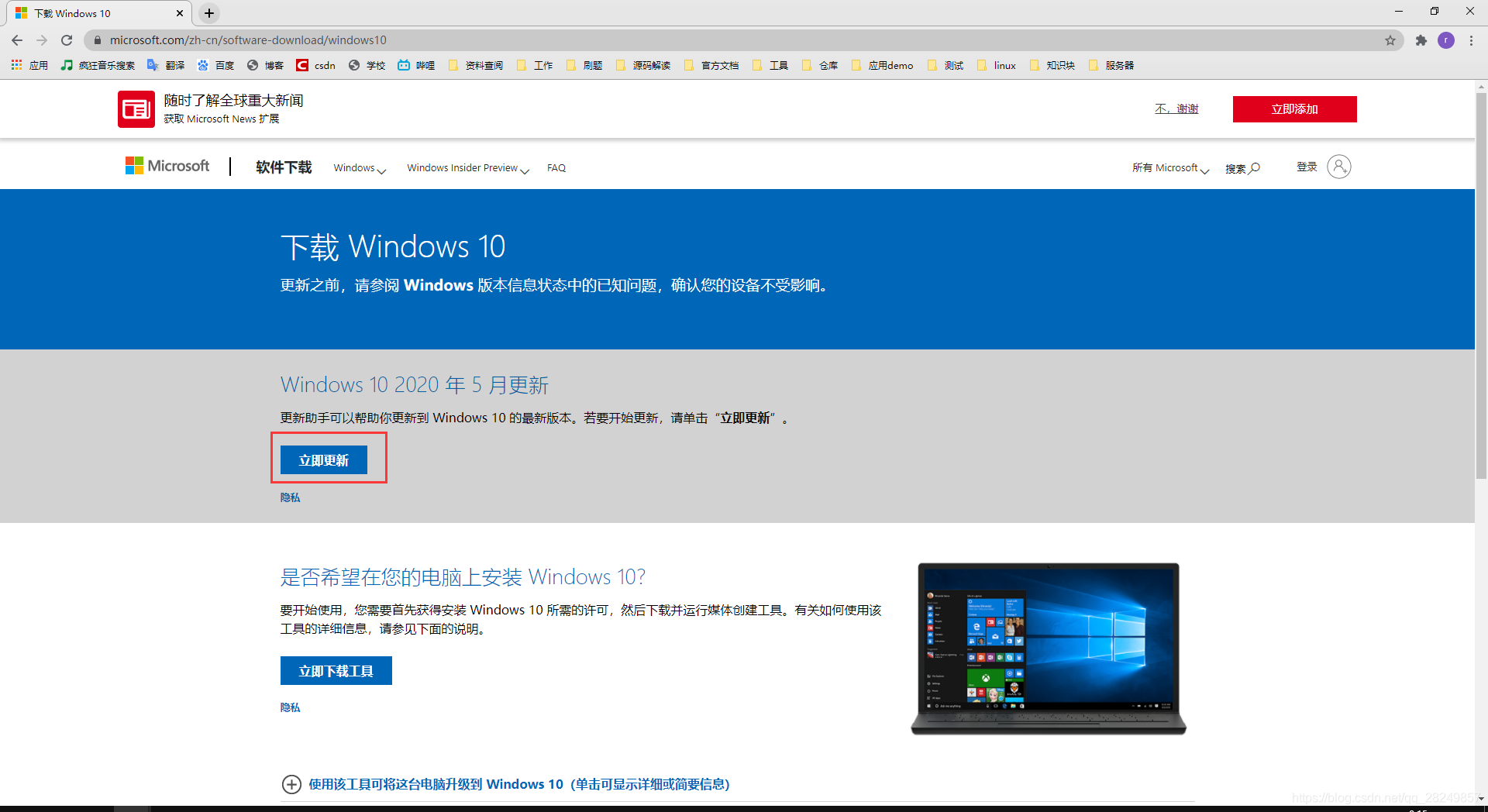Click the scrollbar down arrow
The image size is (1488, 812).
1481,799
